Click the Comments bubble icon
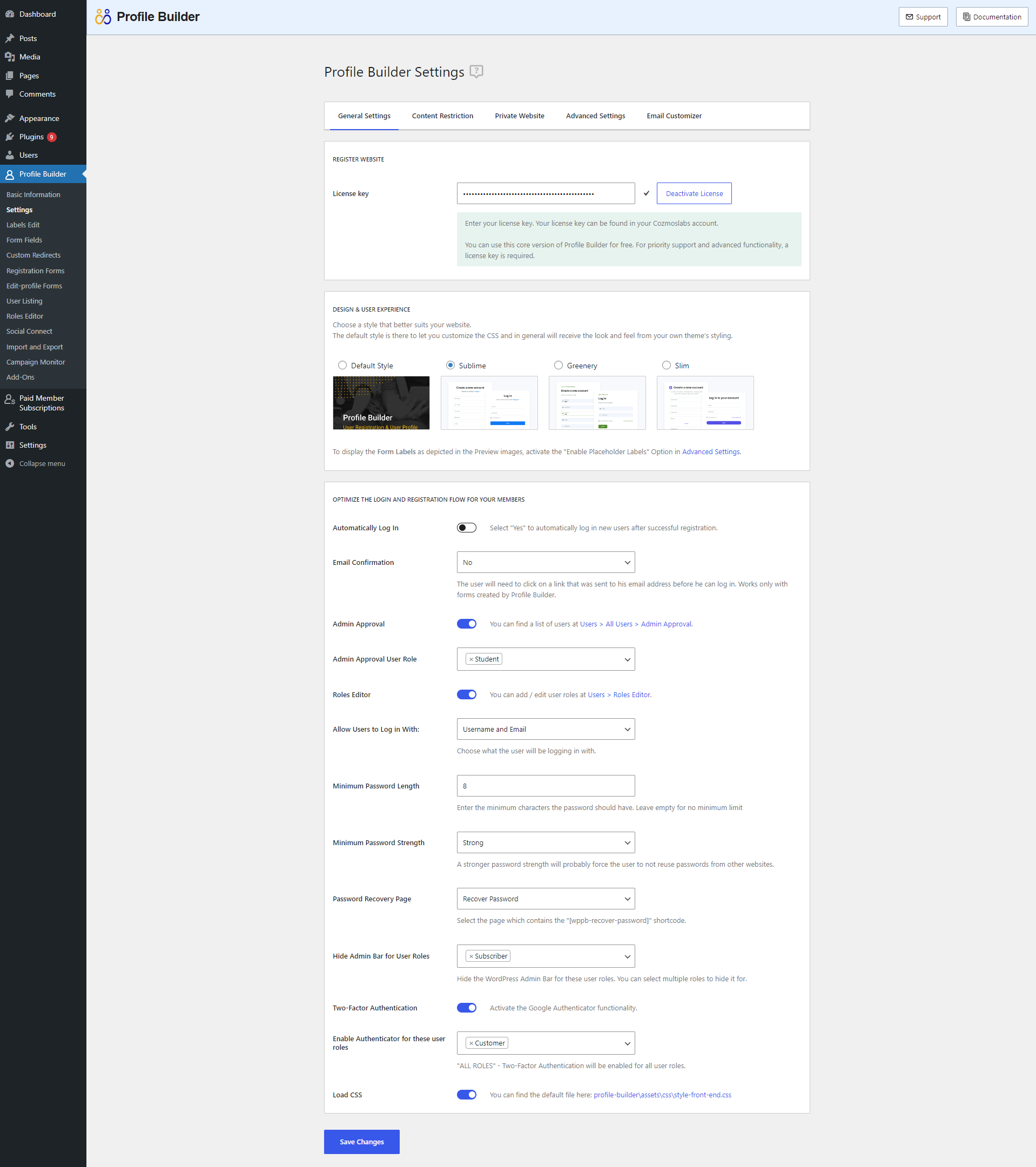The width and height of the screenshot is (1036, 1167). [10, 93]
